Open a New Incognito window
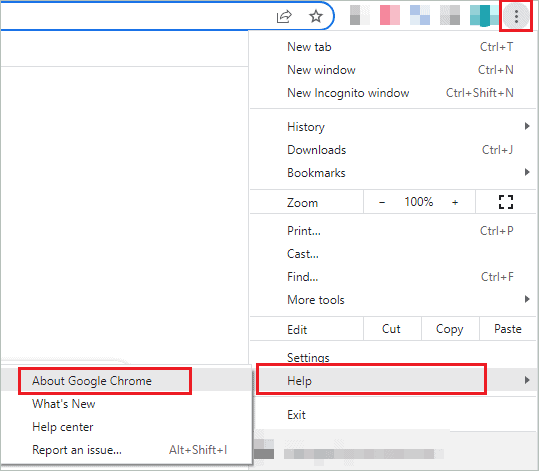 (393, 93)
